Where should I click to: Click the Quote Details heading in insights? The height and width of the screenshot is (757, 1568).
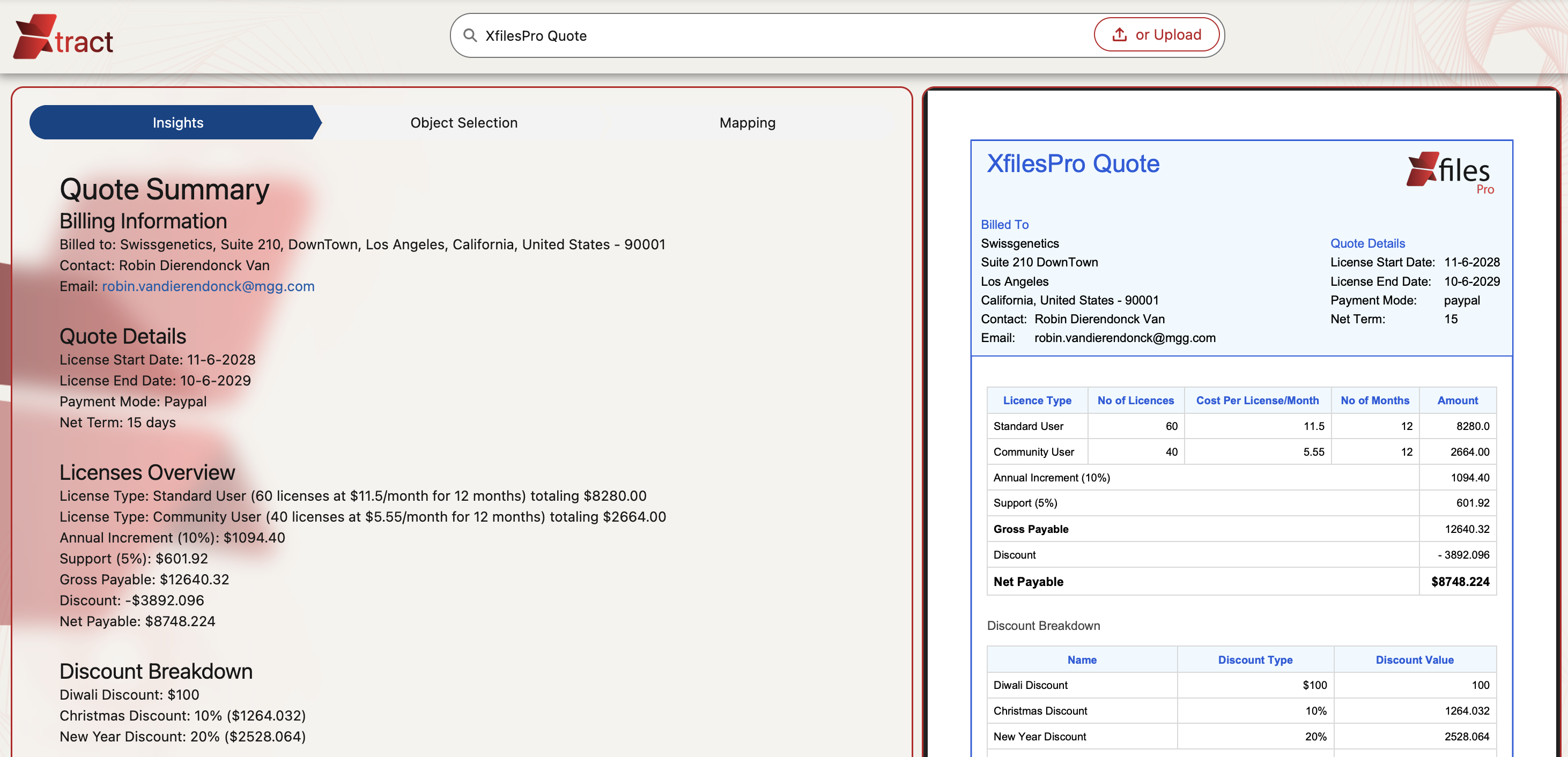123,336
